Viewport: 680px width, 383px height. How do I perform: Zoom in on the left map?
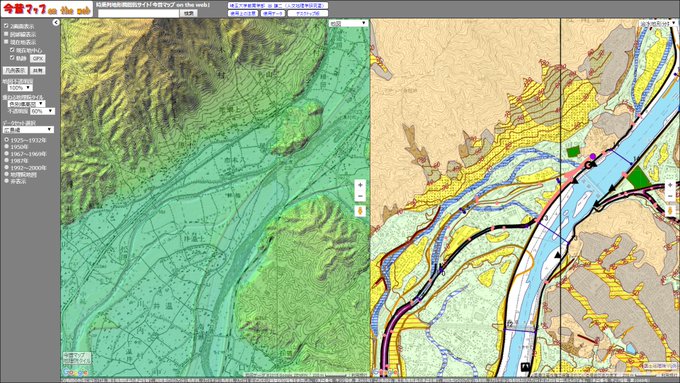(x=360, y=185)
